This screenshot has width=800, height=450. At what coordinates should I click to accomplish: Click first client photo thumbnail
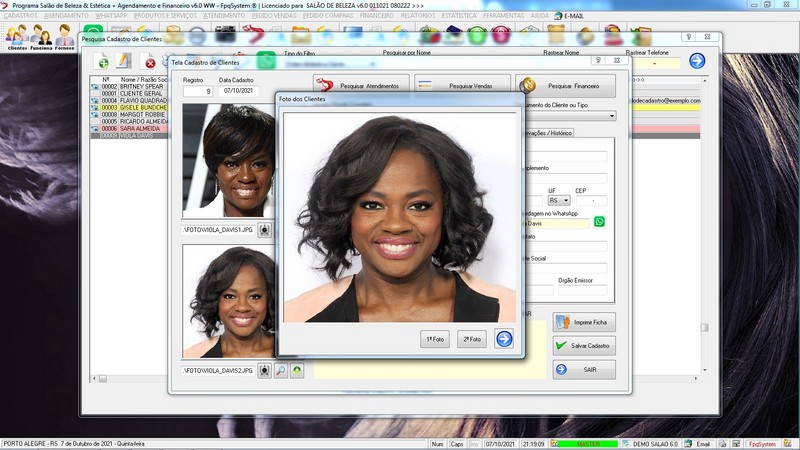pyautogui.click(x=229, y=161)
